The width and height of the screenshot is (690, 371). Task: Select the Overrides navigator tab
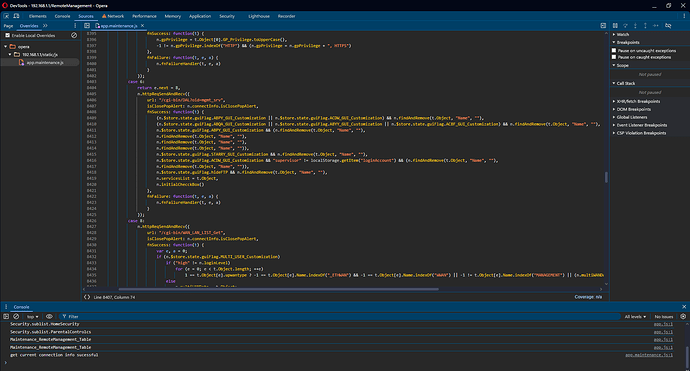[29, 26]
